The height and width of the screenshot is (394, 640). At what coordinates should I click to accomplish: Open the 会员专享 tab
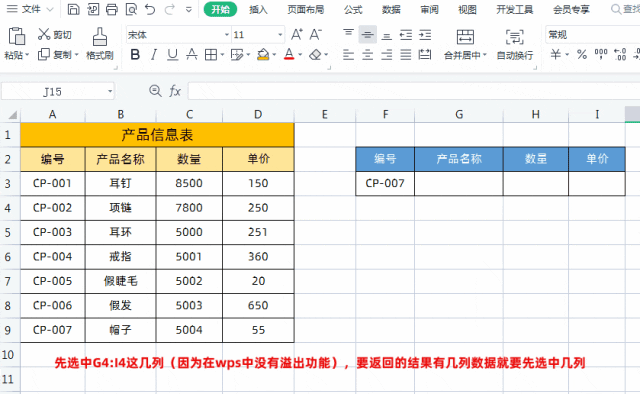coord(571,9)
